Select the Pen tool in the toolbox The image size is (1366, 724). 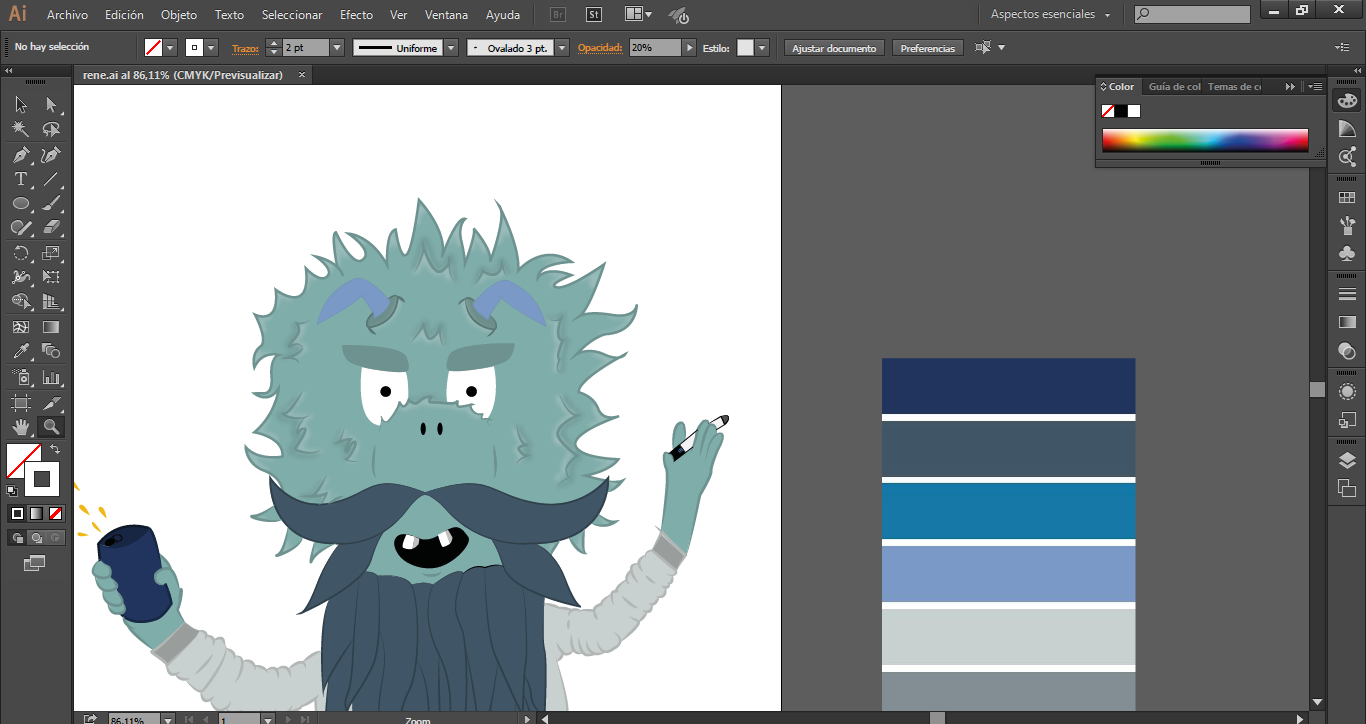(20, 155)
